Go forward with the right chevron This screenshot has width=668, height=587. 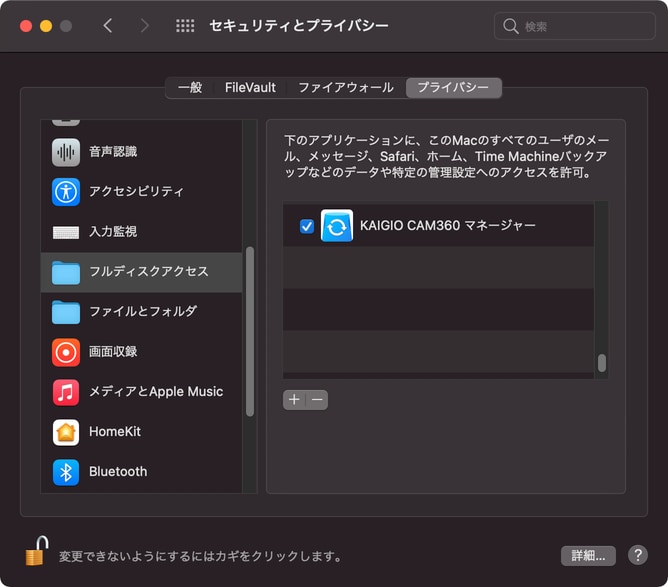pyautogui.click(x=145, y=26)
